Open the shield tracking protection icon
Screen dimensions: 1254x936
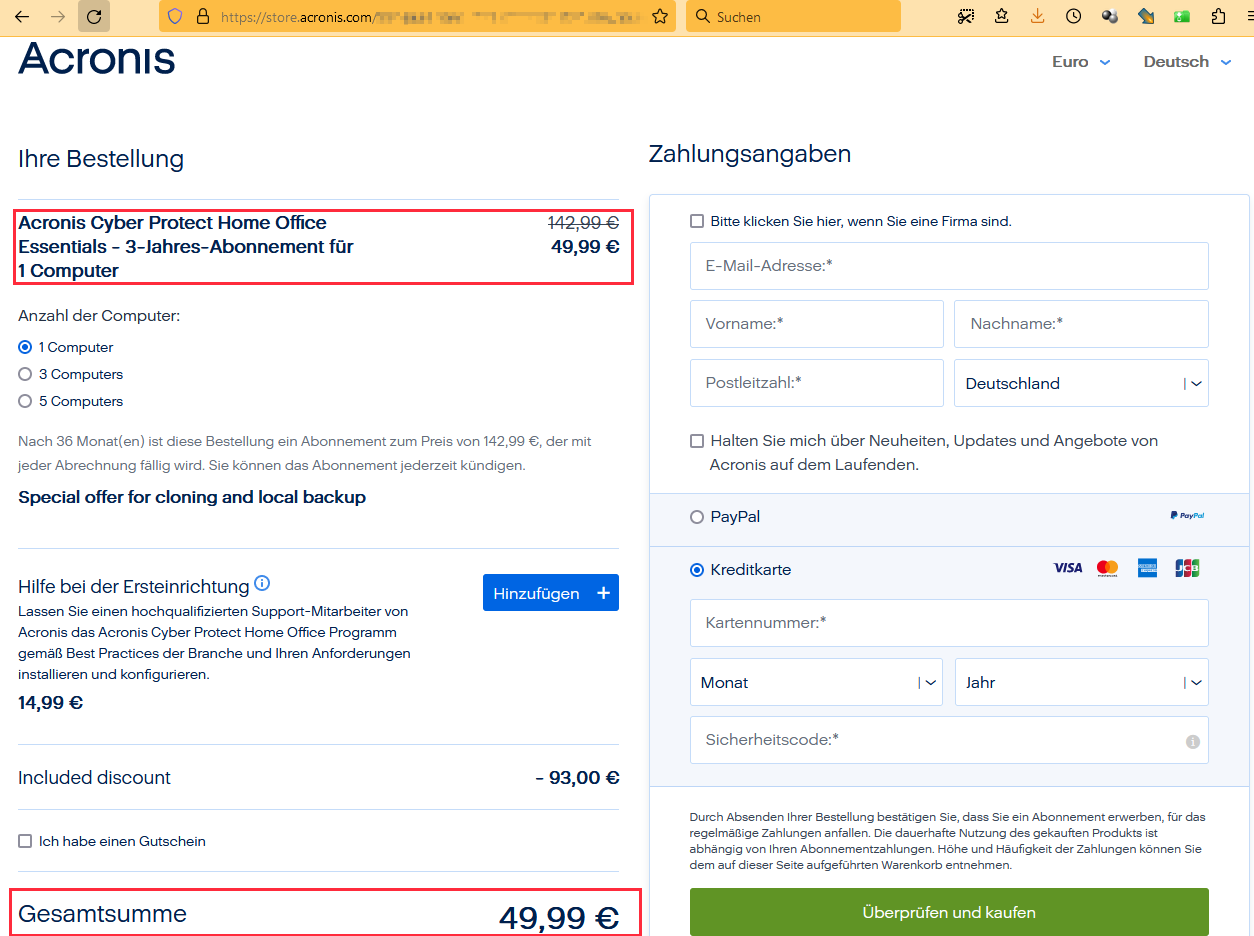[175, 16]
